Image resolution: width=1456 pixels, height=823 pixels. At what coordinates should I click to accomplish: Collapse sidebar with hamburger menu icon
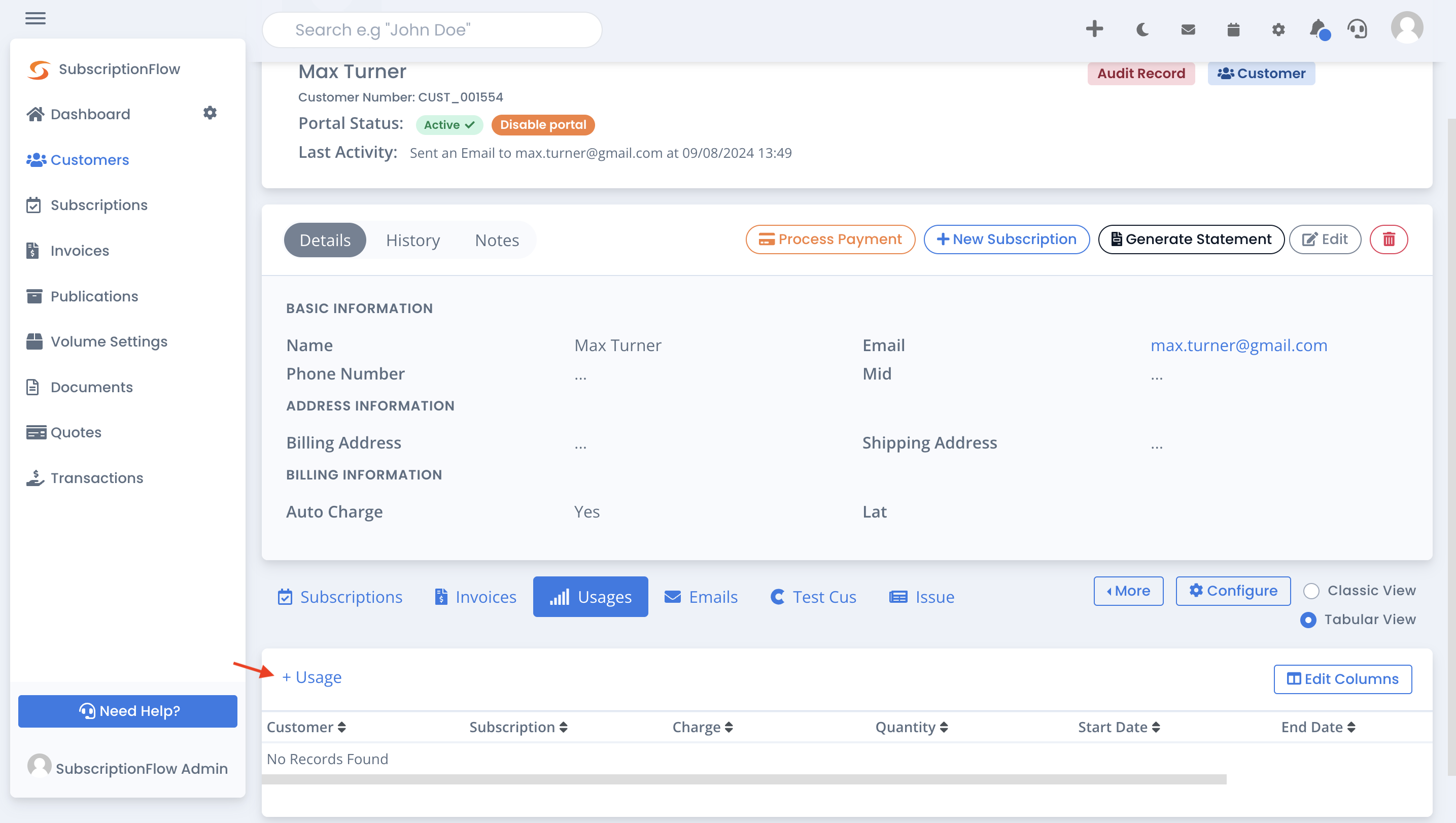pos(36,18)
